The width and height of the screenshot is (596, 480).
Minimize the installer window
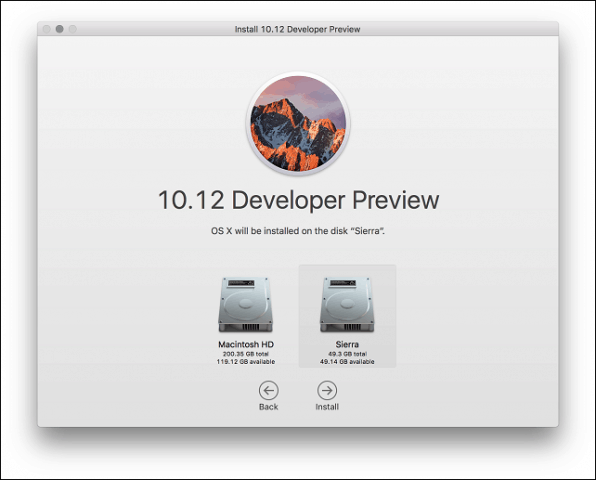click(59, 29)
